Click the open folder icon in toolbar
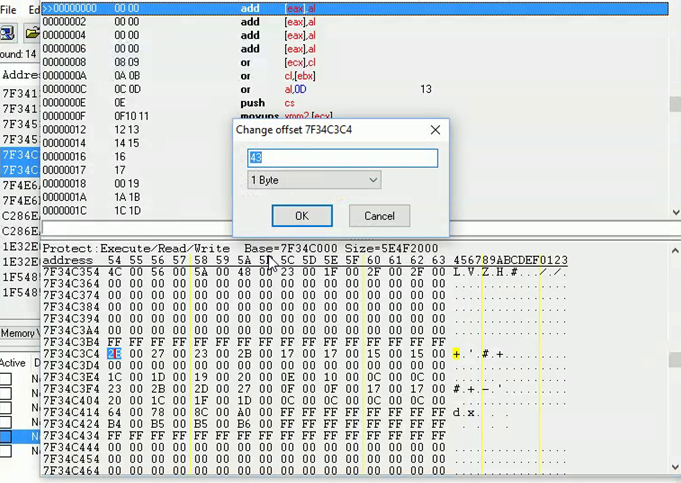 tap(32, 33)
